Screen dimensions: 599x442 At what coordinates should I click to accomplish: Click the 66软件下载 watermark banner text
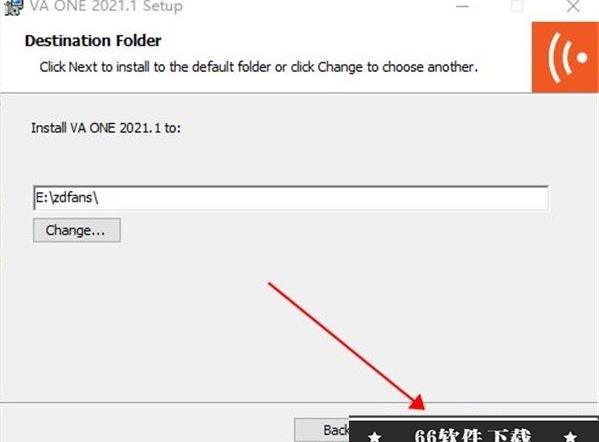[x=473, y=436]
